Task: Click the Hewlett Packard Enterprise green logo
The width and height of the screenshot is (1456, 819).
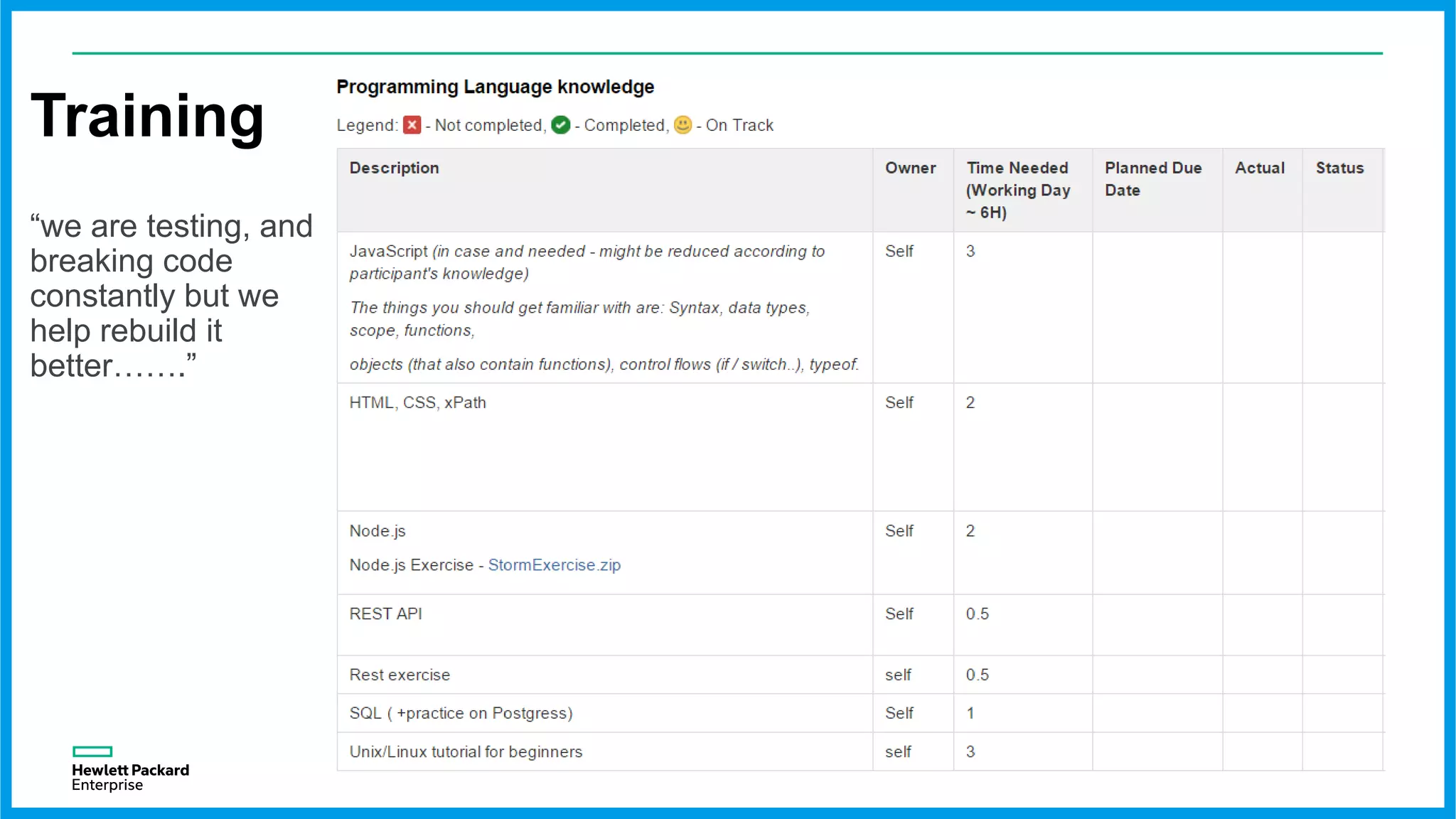Action: 92,751
